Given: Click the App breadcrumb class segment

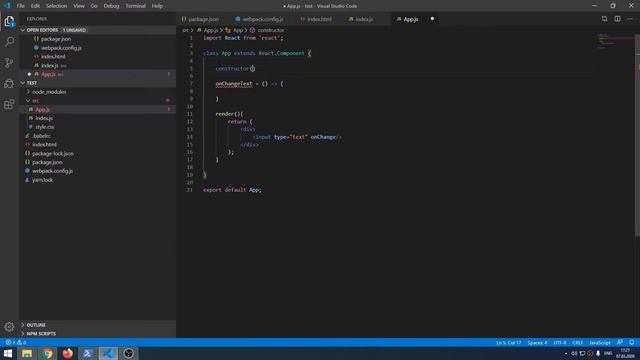Looking at the screenshot, I should pyautogui.click(x=238, y=30).
